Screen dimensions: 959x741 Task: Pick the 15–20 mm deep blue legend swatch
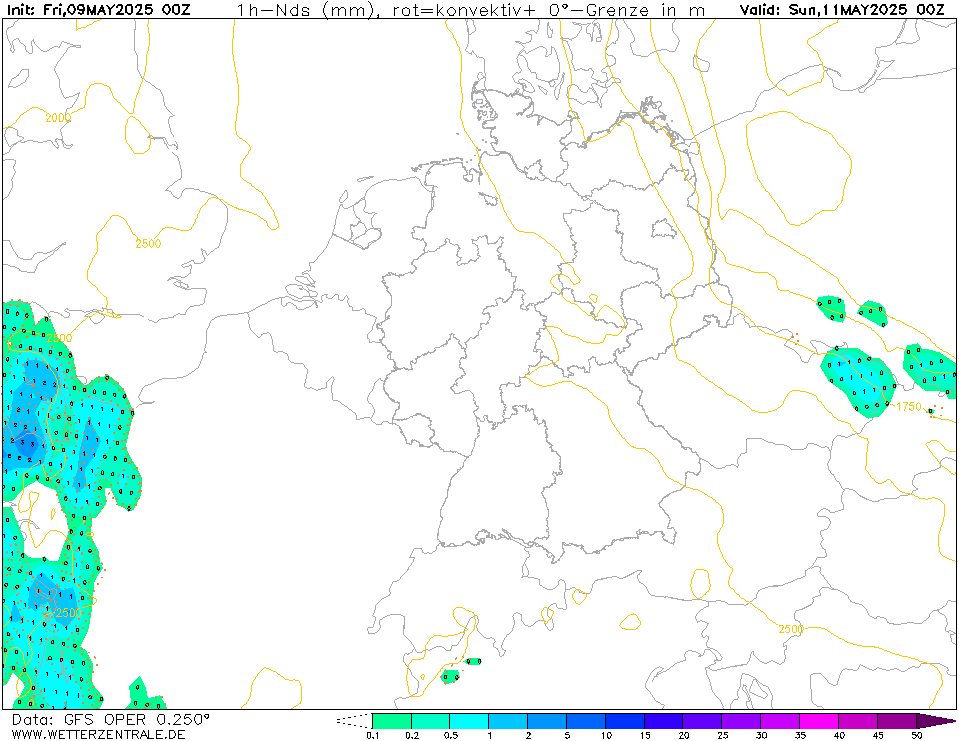coord(664,721)
